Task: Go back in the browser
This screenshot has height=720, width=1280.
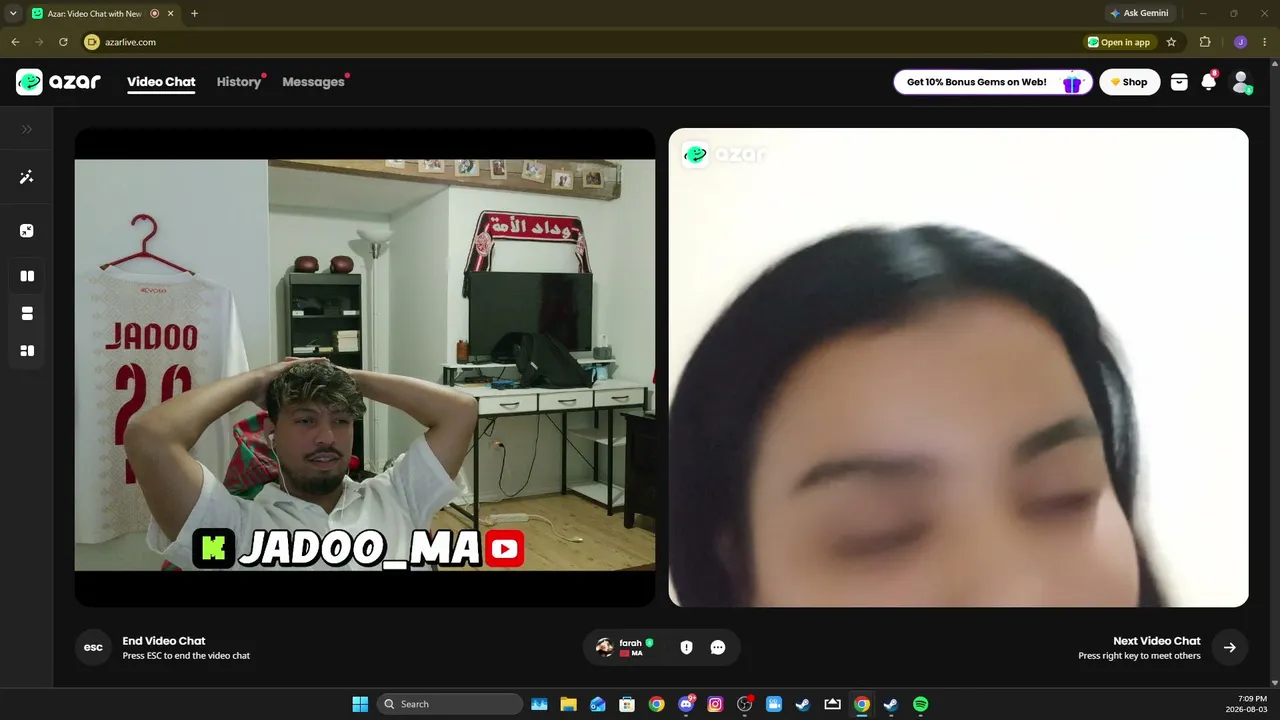Action: pyautogui.click(x=15, y=42)
